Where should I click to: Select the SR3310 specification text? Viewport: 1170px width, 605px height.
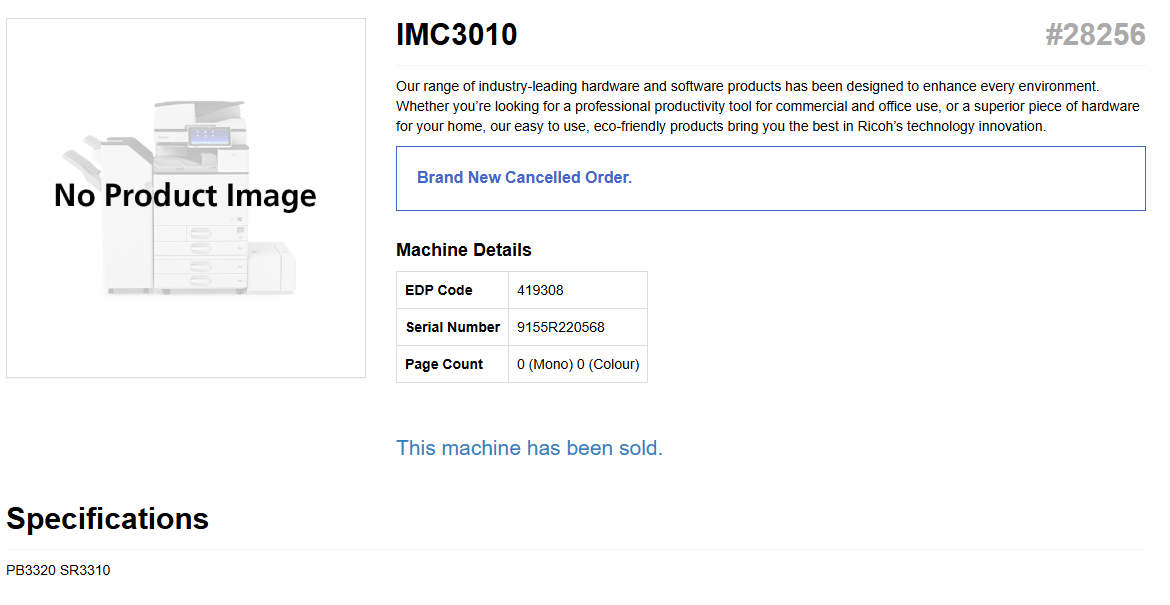click(85, 570)
